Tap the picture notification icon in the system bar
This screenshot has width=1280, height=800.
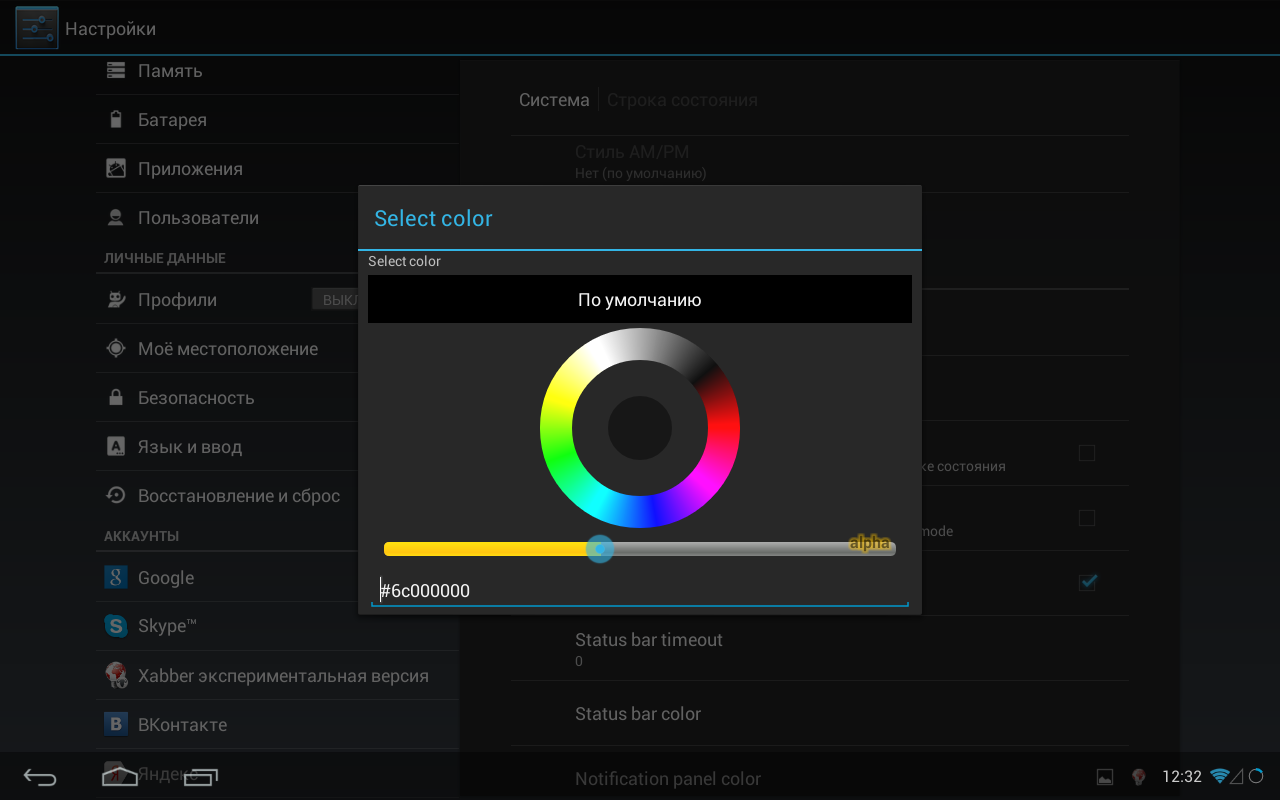point(1105,776)
